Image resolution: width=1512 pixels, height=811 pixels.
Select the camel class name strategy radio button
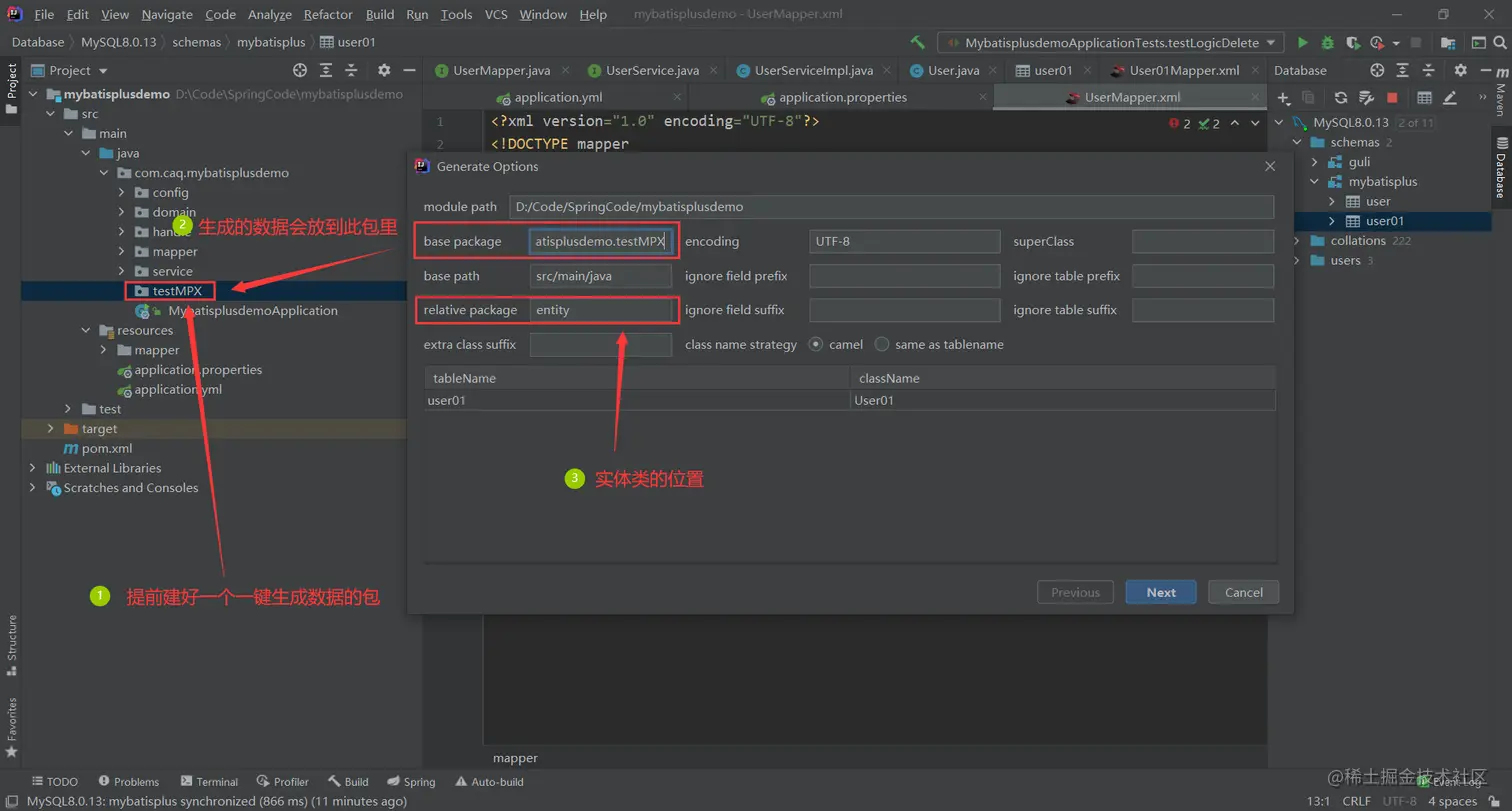coord(816,344)
